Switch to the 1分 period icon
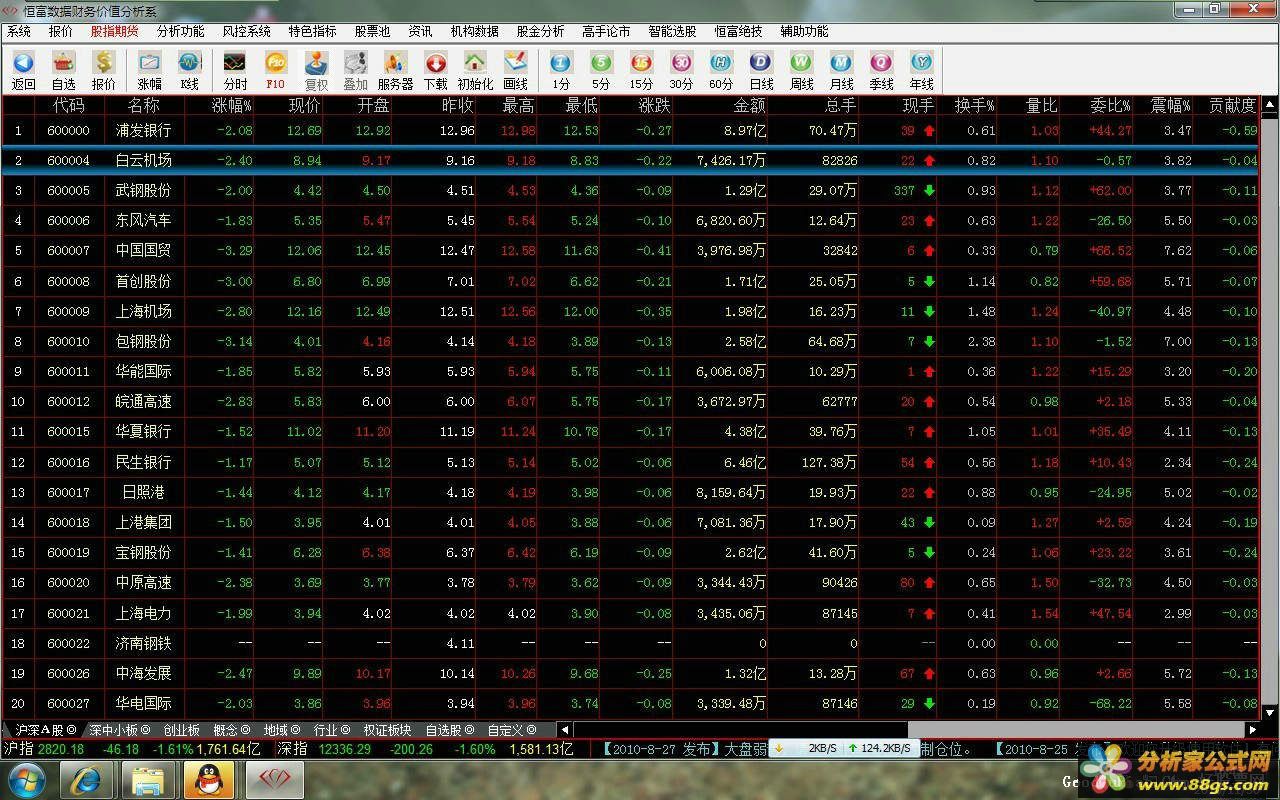Image resolution: width=1280 pixels, height=800 pixels. [x=561, y=69]
